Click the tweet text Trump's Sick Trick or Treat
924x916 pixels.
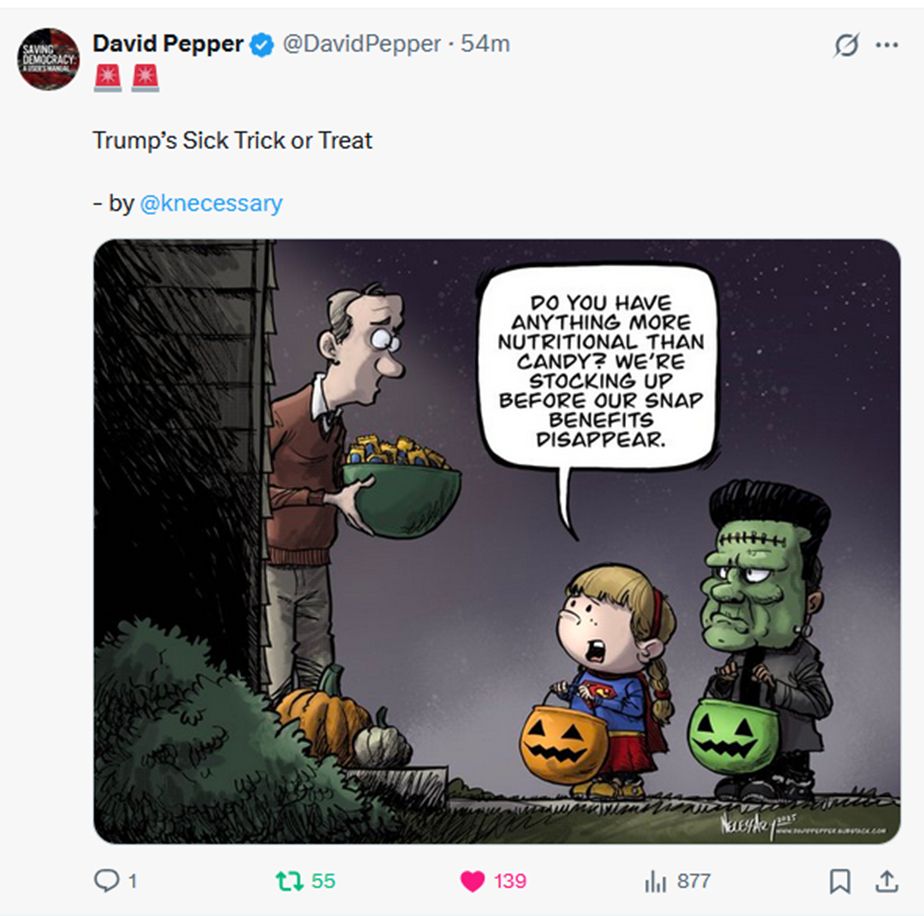pos(232,141)
